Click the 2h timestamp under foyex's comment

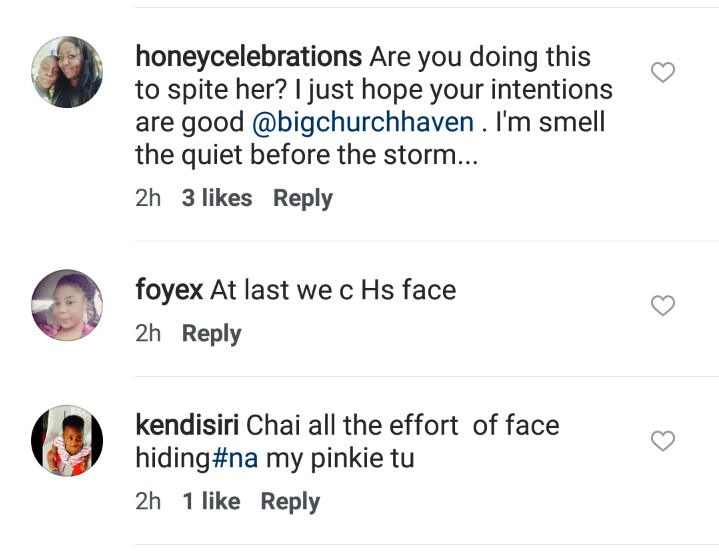148,333
